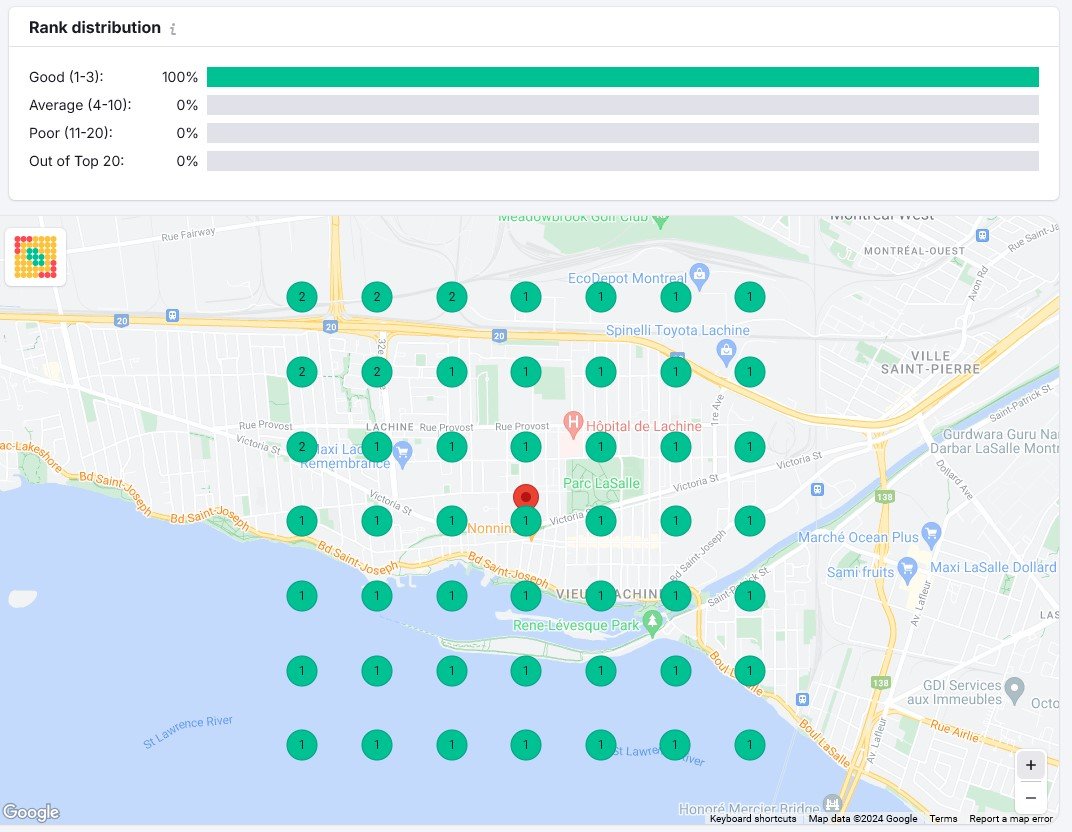1072x832 pixels.
Task: Click Honoré Mercier Bridge landmark icon
Action: tap(831, 803)
